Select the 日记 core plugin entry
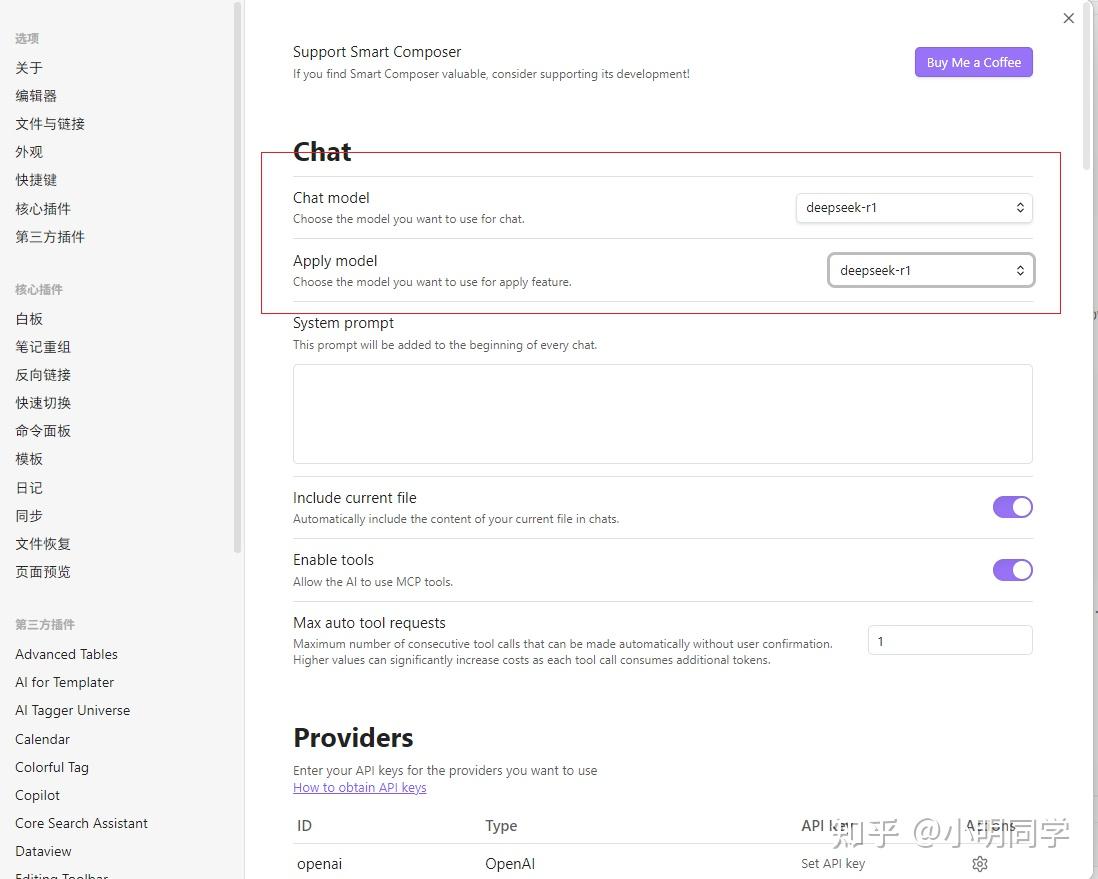Image resolution: width=1098 pixels, height=879 pixels. (28, 487)
